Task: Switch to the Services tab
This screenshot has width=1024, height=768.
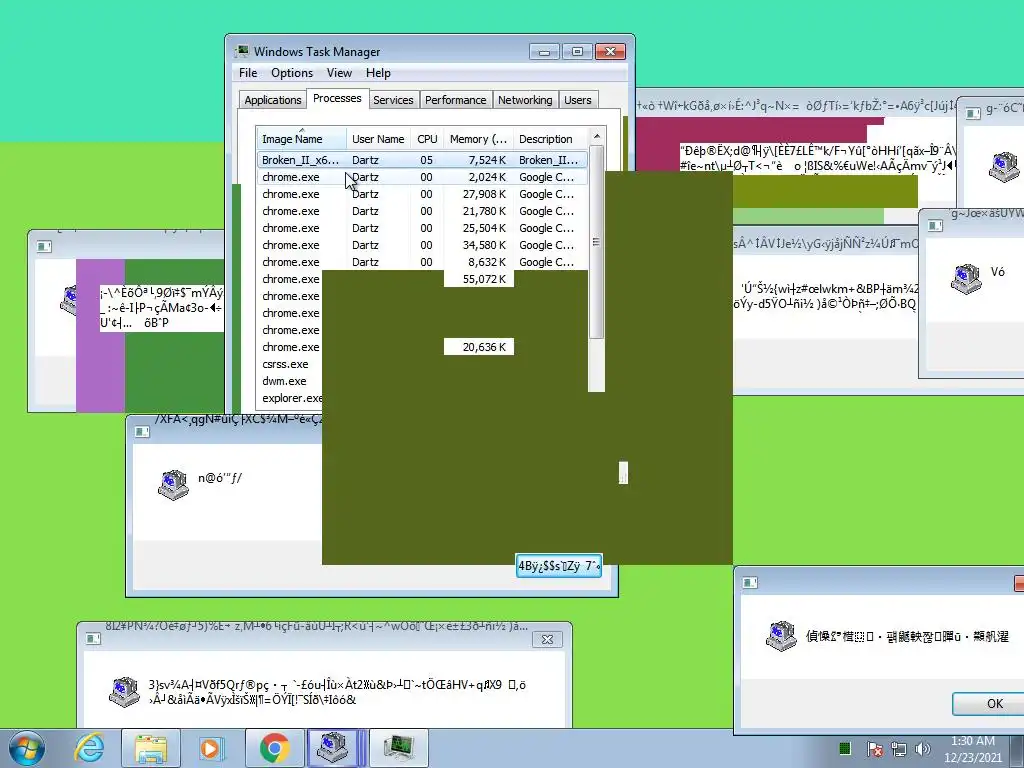Action: point(393,100)
